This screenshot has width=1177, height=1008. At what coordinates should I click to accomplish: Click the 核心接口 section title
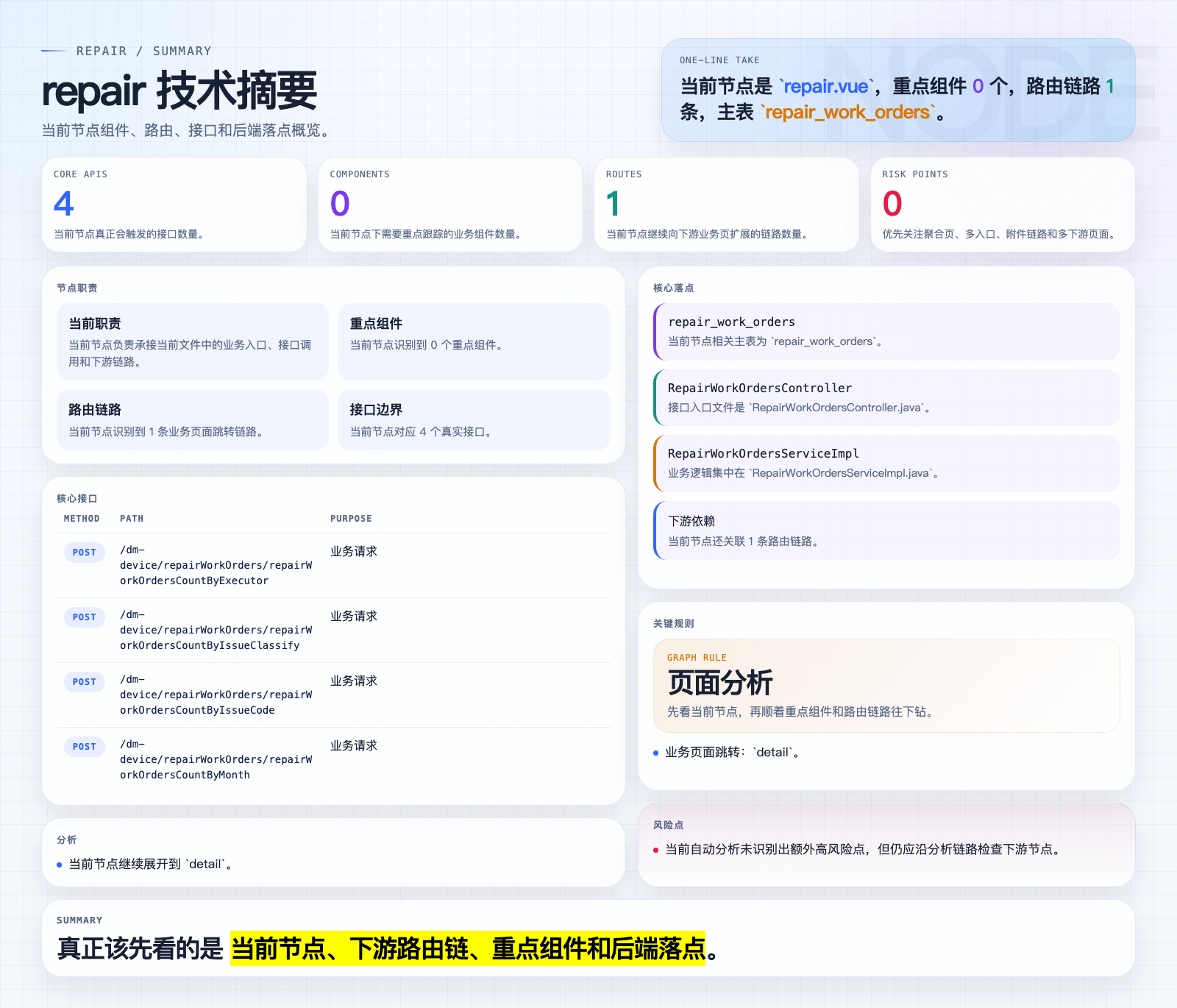pos(77,498)
